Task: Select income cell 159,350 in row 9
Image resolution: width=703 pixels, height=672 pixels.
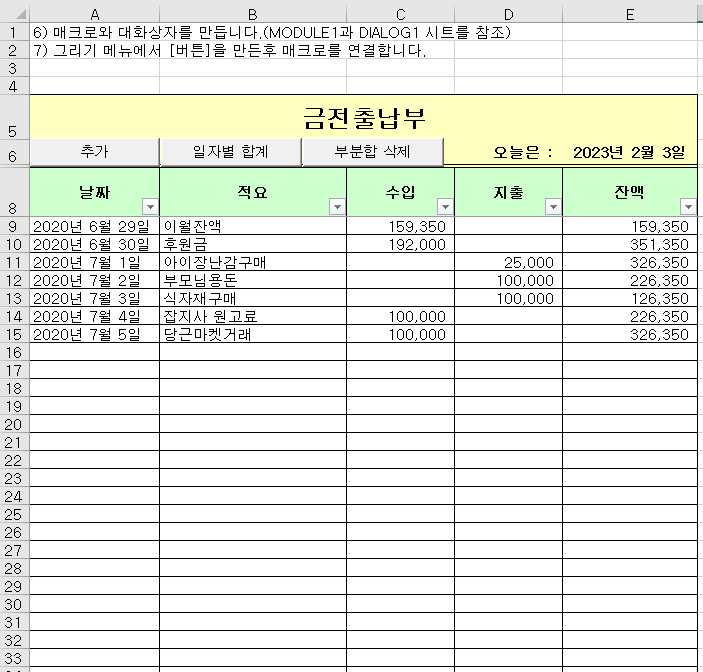Action: 400,226
